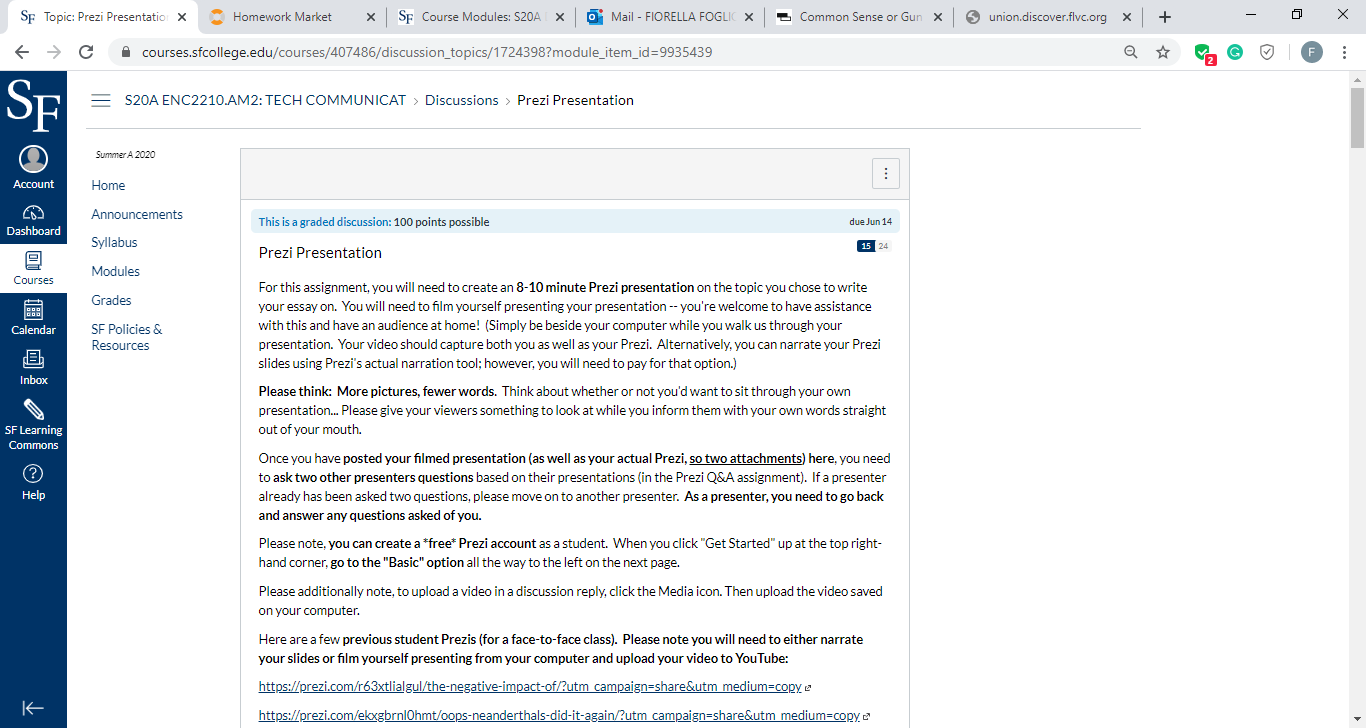The width and height of the screenshot is (1366, 728).
Task: Open the negative-impact-of Prezi link
Action: 530,687
